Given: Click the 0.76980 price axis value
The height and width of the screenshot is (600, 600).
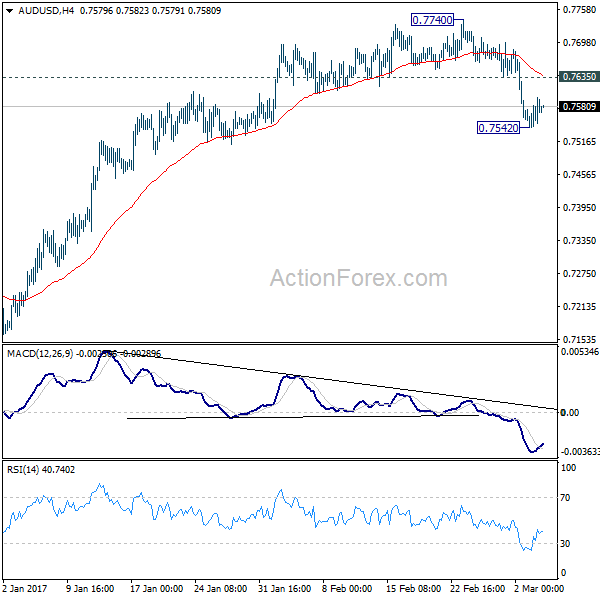Looking at the screenshot, I should [579, 42].
